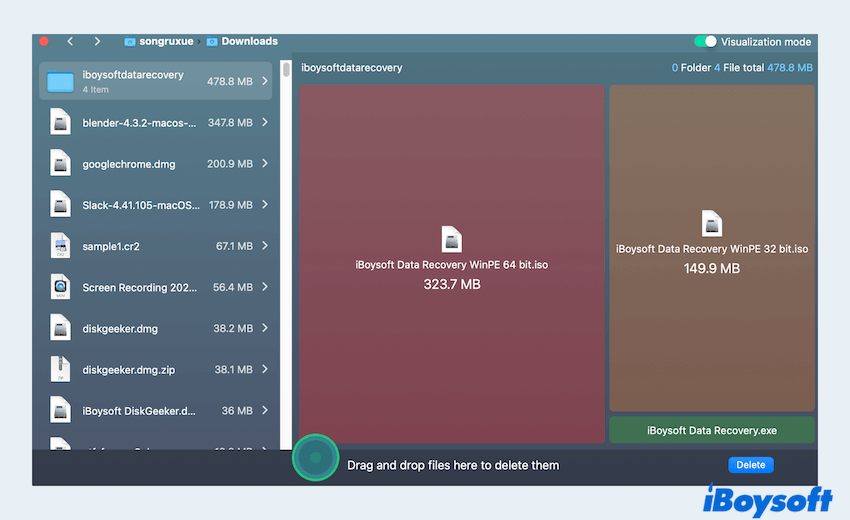Screen dimensions: 850x520
Task: Expand chevron on Slack-4.41.105-macOS row
Action: click(x=265, y=204)
